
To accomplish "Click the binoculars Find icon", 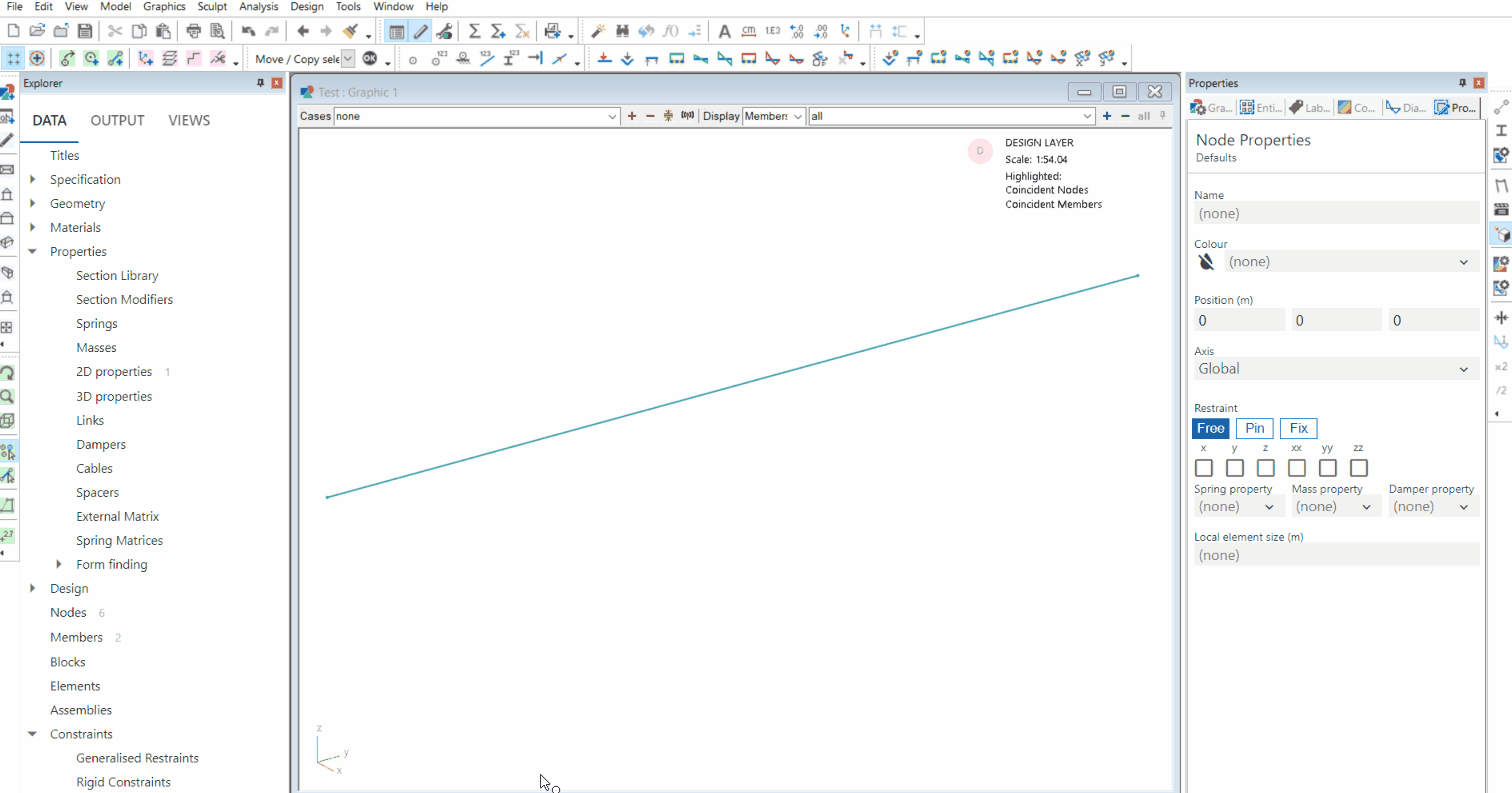I will pos(623,31).
